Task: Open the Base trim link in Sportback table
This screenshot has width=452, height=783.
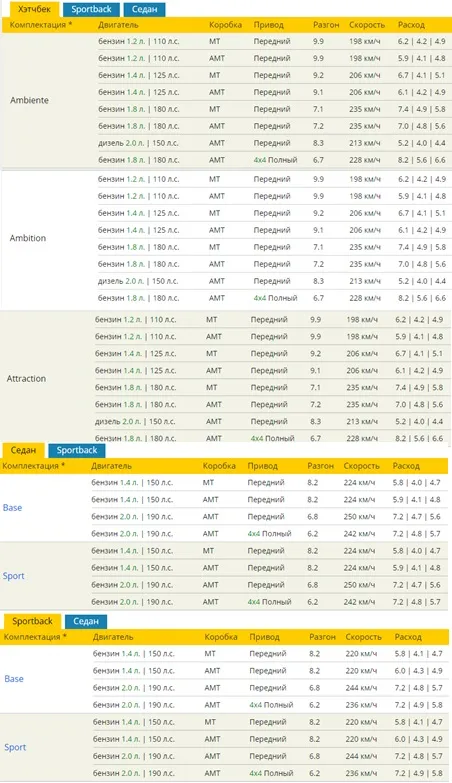Action: click(14, 679)
